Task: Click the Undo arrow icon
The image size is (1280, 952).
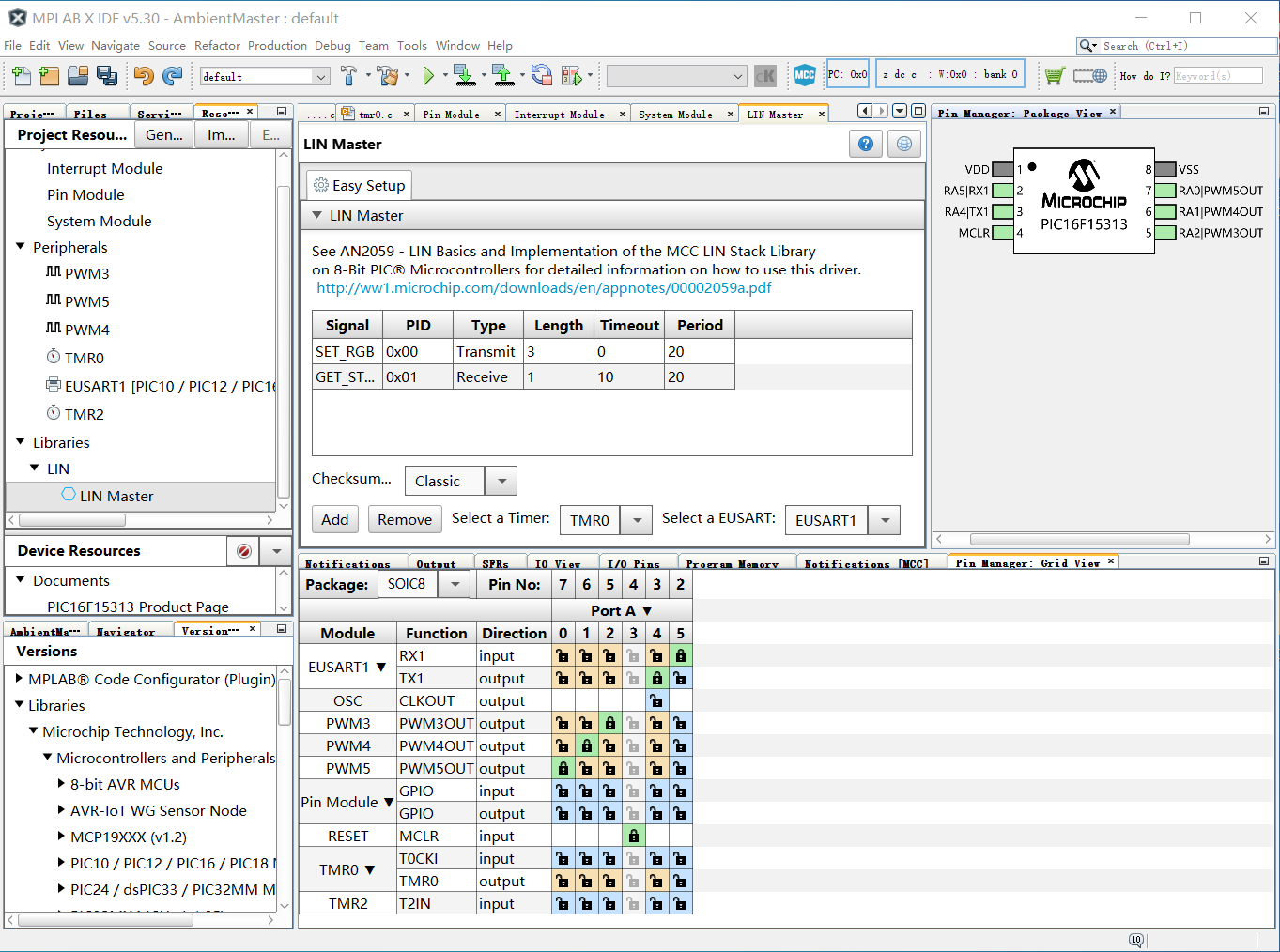Action: [144, 76]
